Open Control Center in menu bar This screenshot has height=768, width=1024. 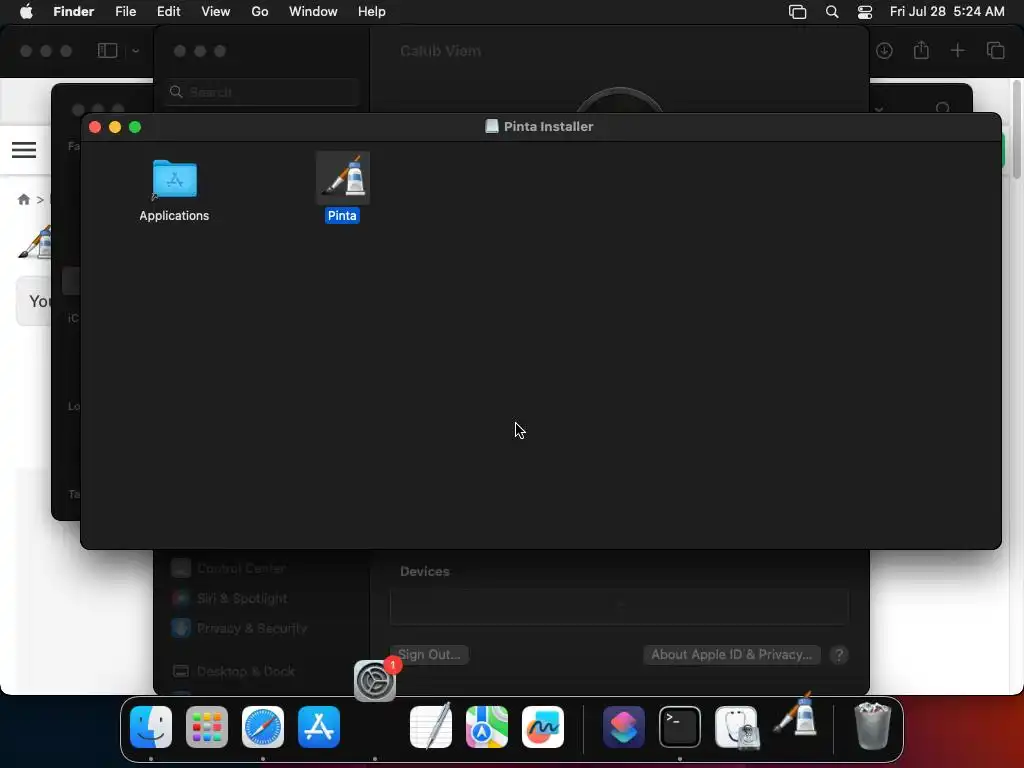click(865, 12)
